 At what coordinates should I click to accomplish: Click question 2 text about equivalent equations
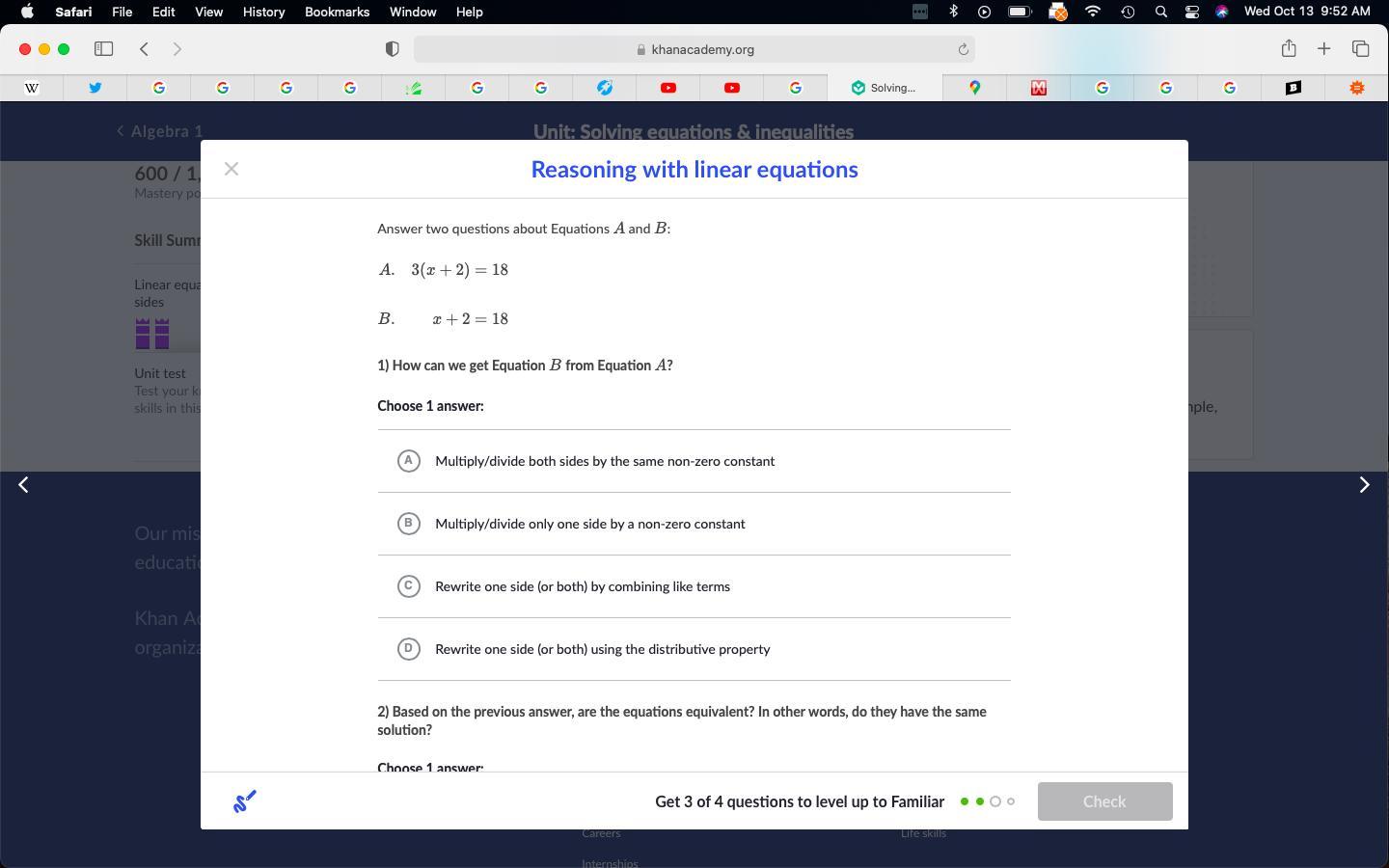click(x=682, y=720)
